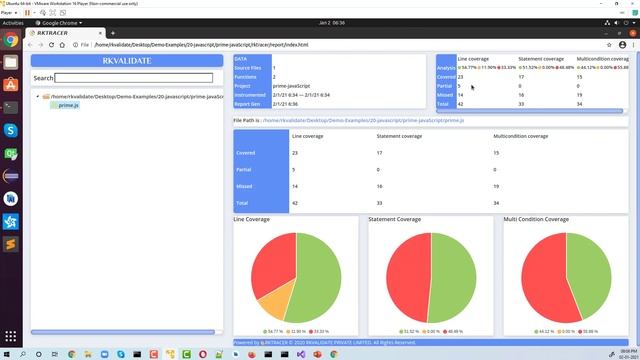
Task: Send Ctrl+Alt+Del via VMware toolbar icon
Action: point(43,13)
